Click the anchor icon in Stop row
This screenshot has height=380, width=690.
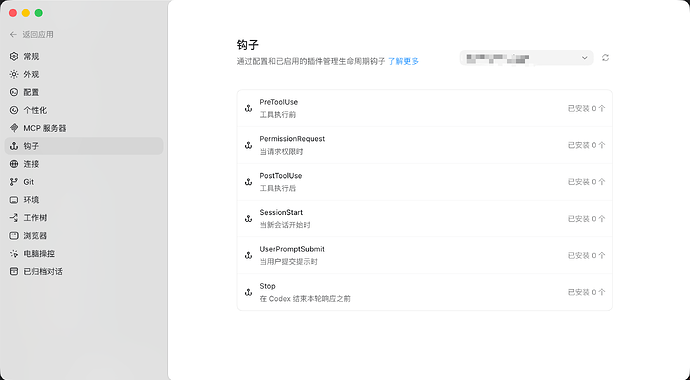(249, 292)
